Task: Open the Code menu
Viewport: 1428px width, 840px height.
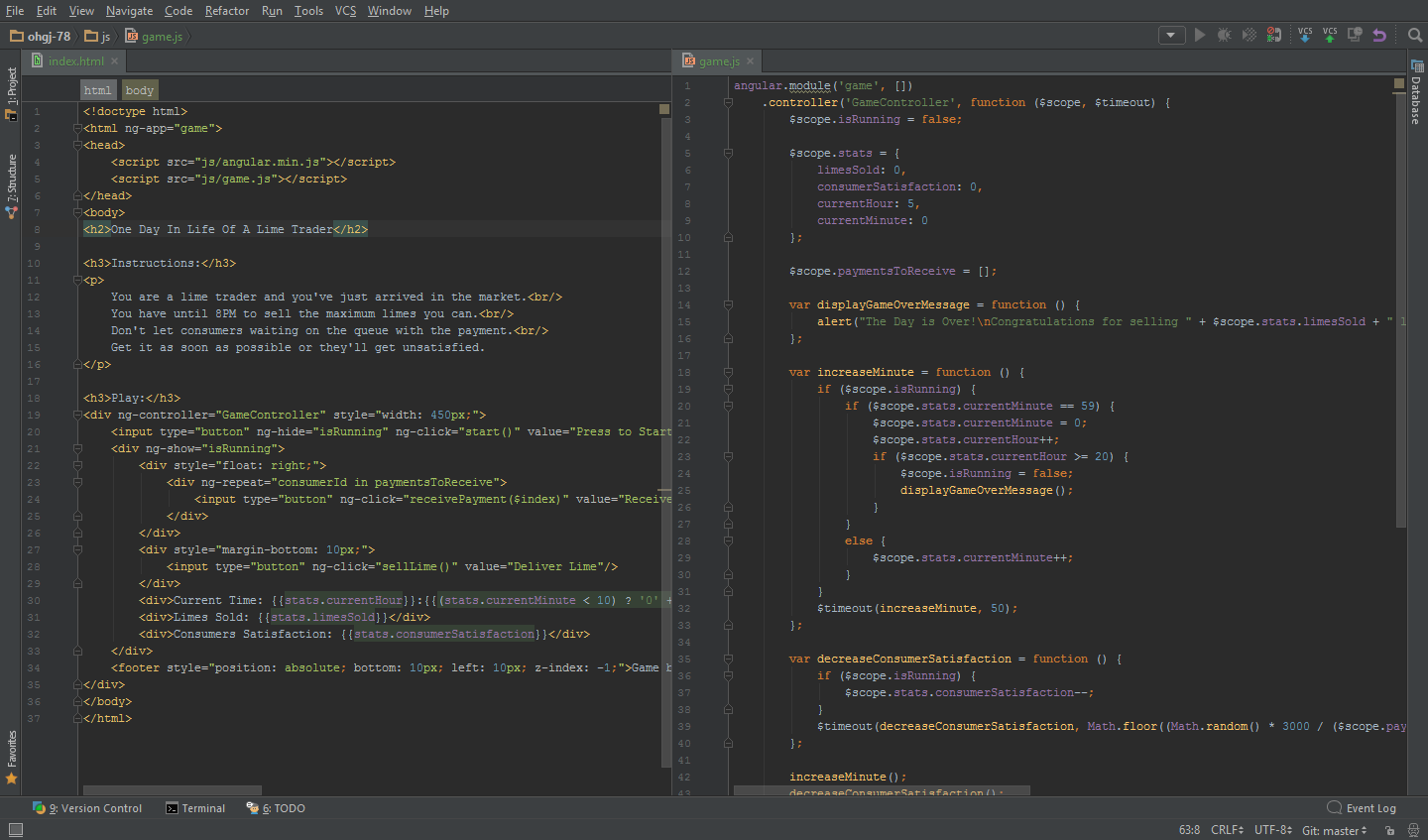Action: coord(178,11)
